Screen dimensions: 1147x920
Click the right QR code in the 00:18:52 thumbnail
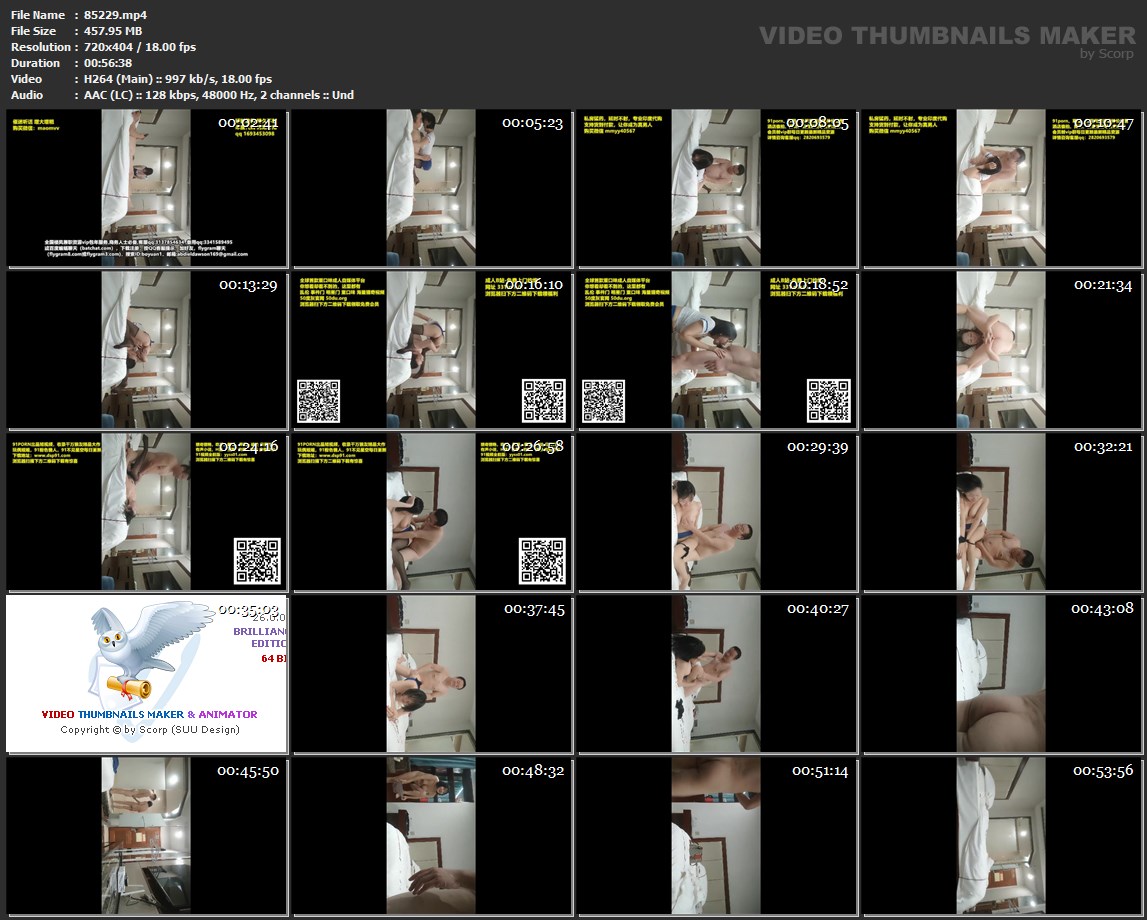829,400
